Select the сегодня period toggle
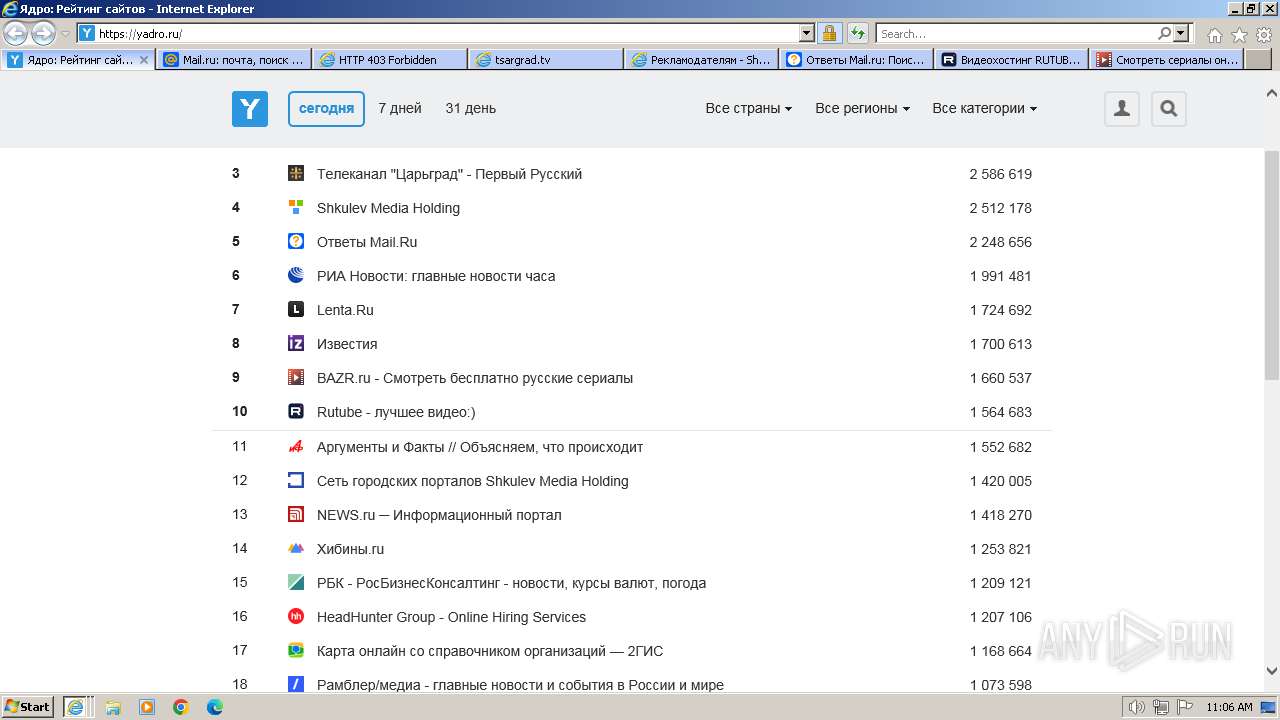Screen dimensions: 1280x720 click(x=326, y=108)
